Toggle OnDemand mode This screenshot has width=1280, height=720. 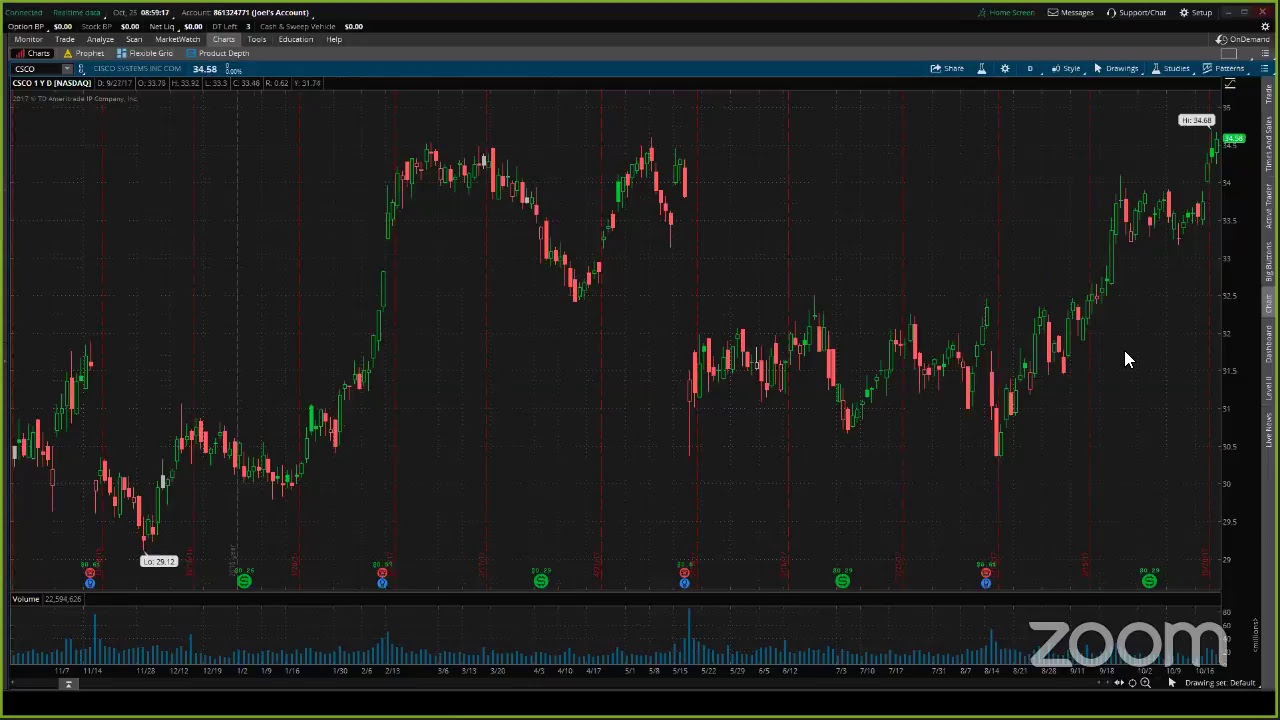click(x=1243, y=39)
